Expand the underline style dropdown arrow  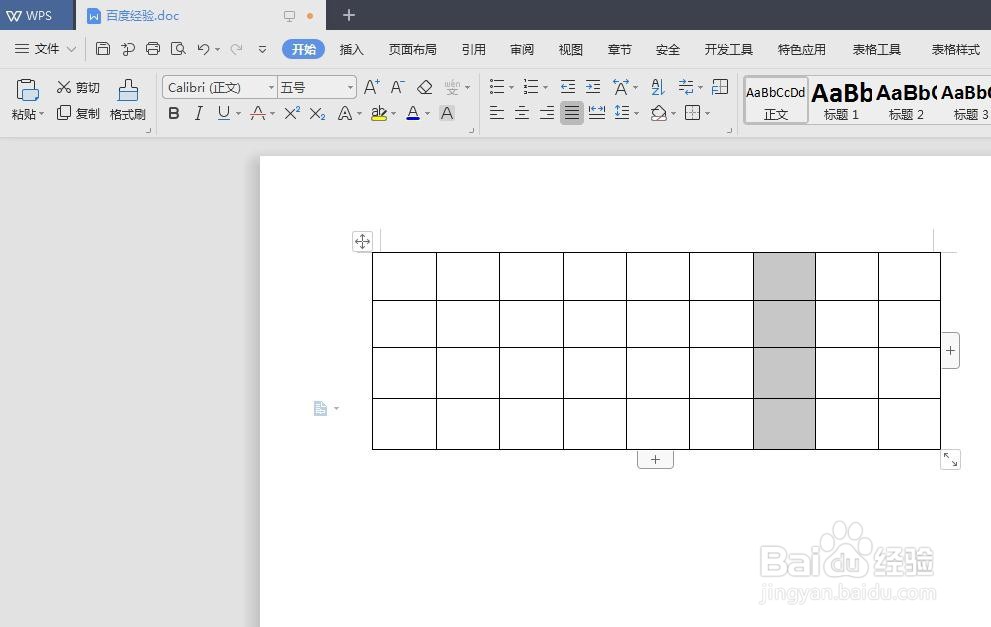click(x=238, y=114)
